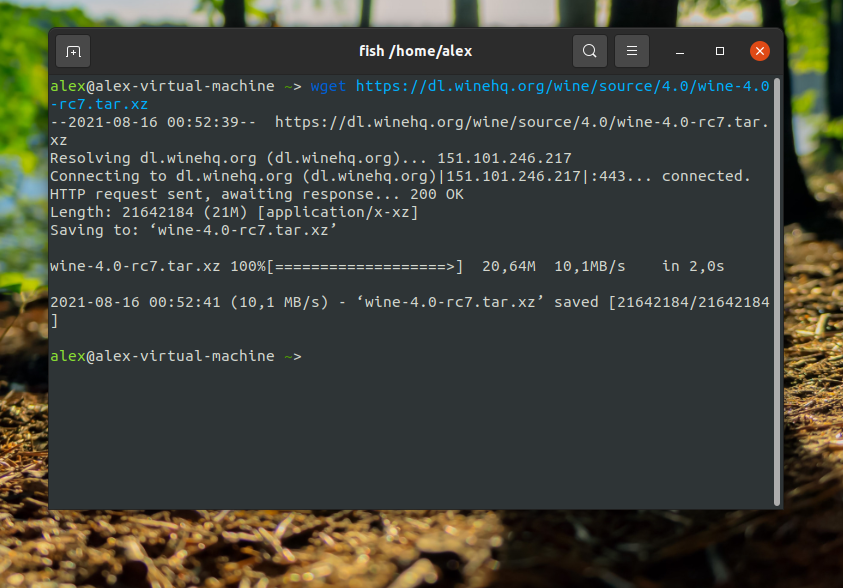Image resolution: width=843 pixels, height=588 pixels.
Task: Click the URL after the 00:52:39 timestamp
Action: tap(520, 122)
